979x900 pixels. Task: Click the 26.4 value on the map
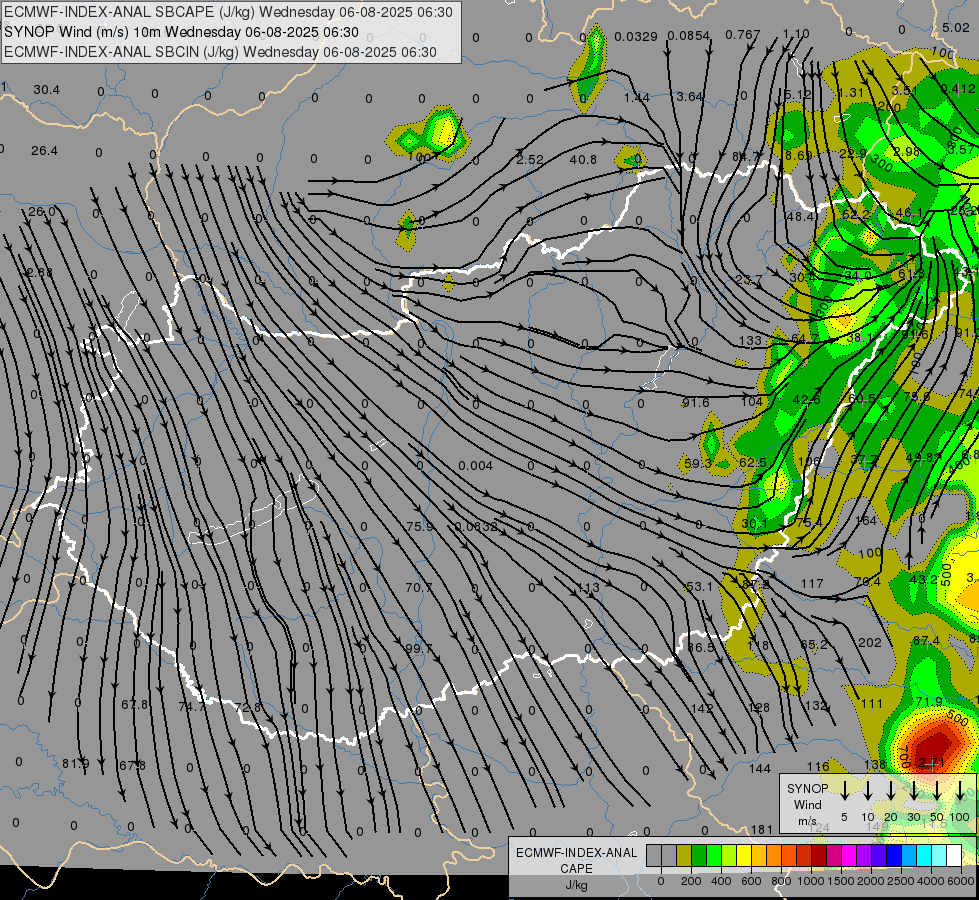click(44, 151)
